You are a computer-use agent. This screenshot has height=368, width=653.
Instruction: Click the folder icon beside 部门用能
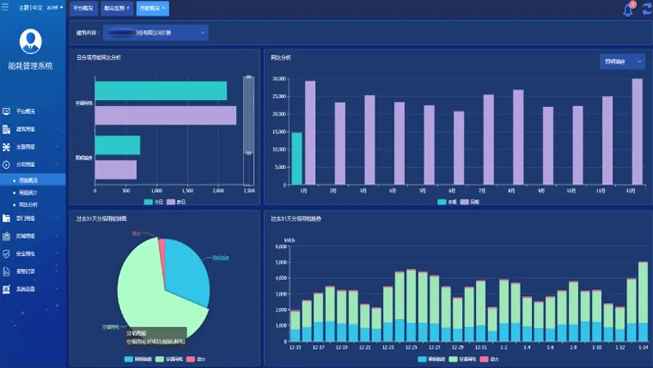coord(6,218)
